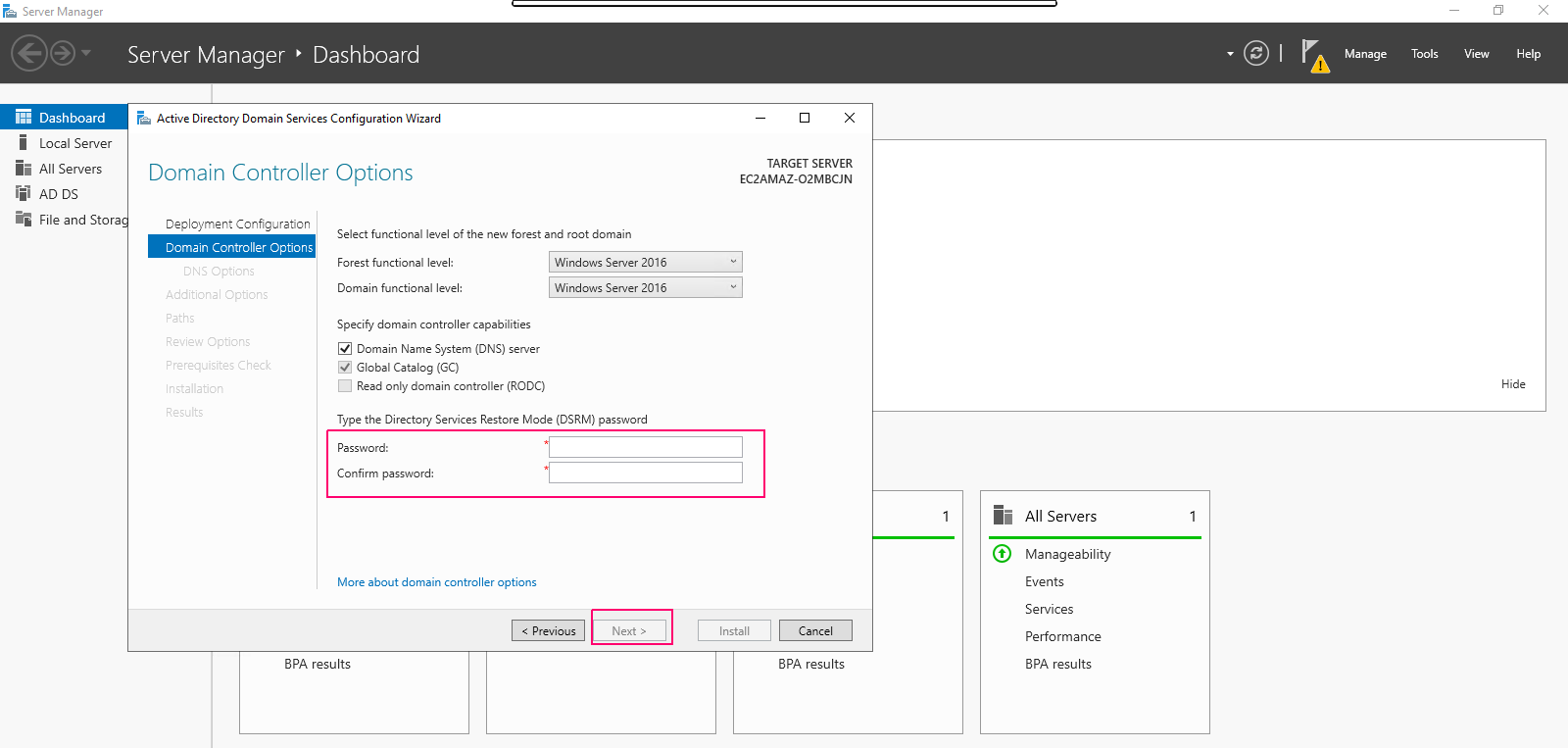The image size is (1568, 748).
Task: Click the green Manageability status icon
Action: coord(1002,554)
